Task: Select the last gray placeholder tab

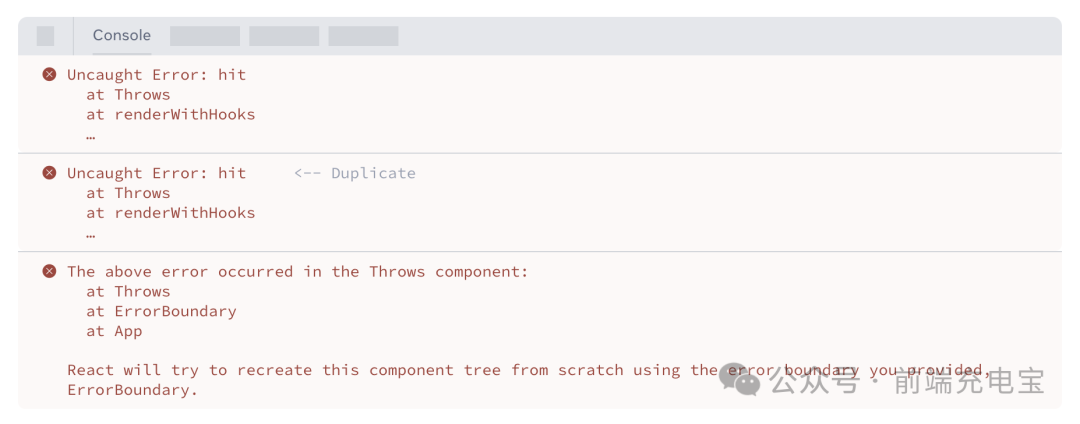Action: [363, 36]
